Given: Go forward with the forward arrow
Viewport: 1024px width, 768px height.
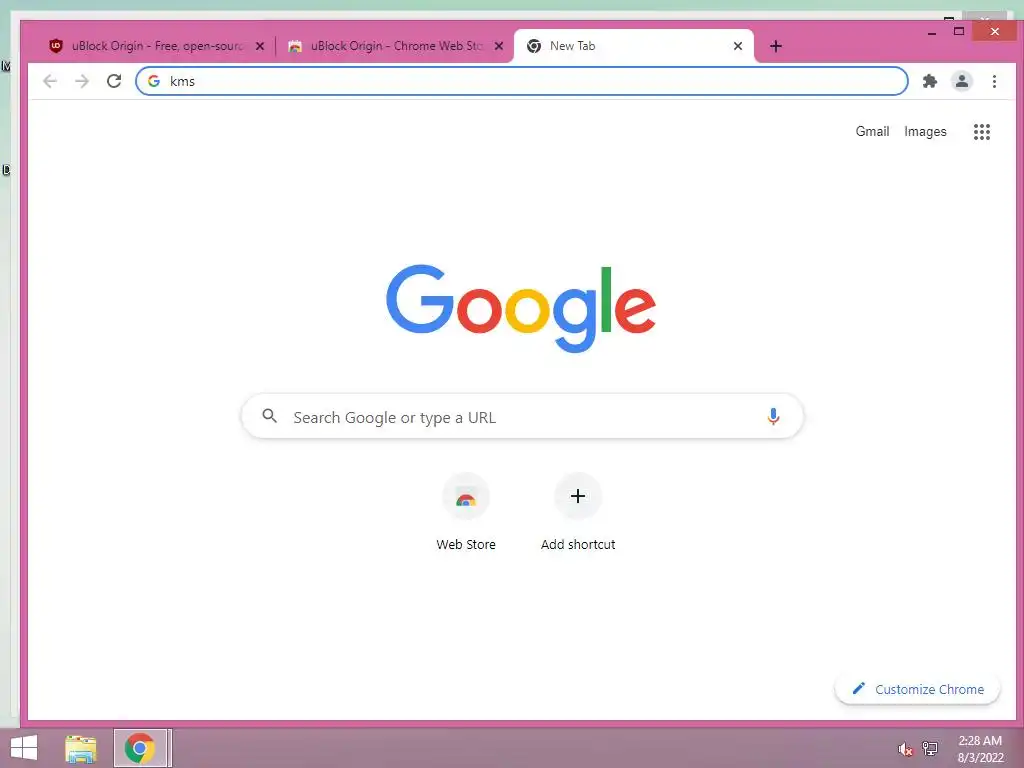Looking at the screenshot, I should coord(82,81).
